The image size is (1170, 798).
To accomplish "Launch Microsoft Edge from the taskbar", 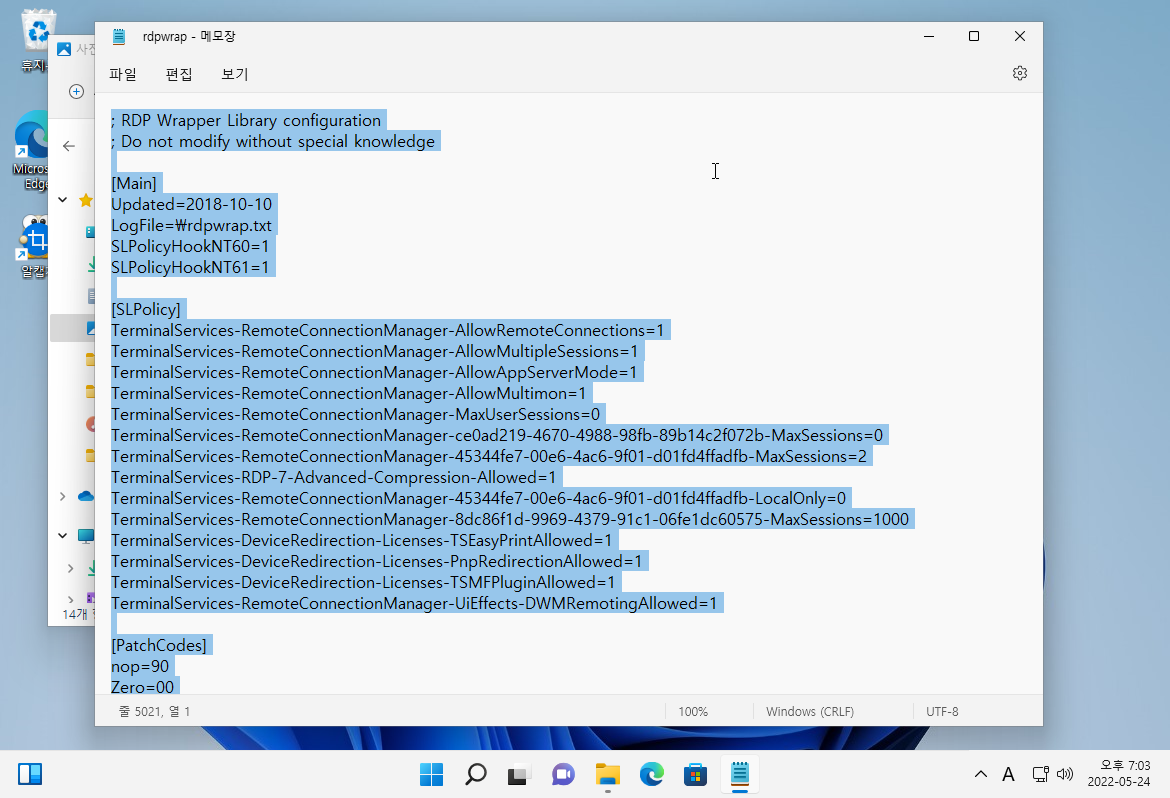I will pos(651,774).
